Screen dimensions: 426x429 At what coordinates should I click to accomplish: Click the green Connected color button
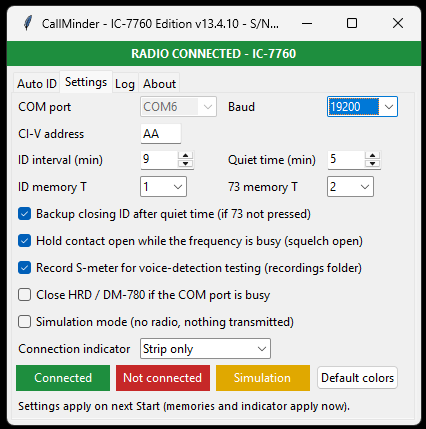click(63, 378)
